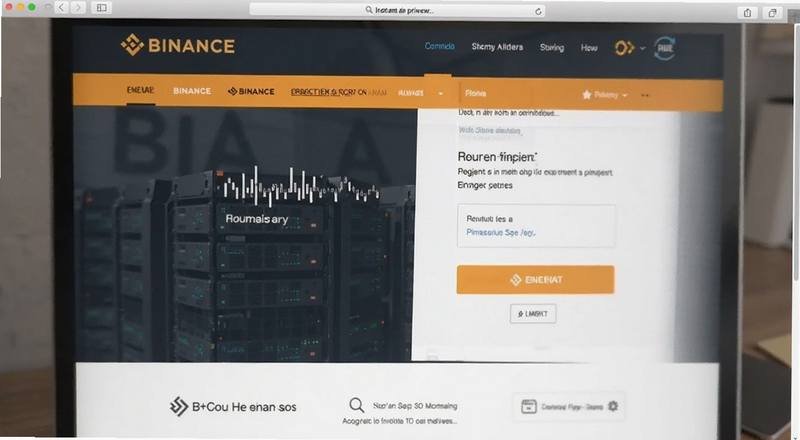
Task: Open the Storing header menu item
Action: pos(552,47)
